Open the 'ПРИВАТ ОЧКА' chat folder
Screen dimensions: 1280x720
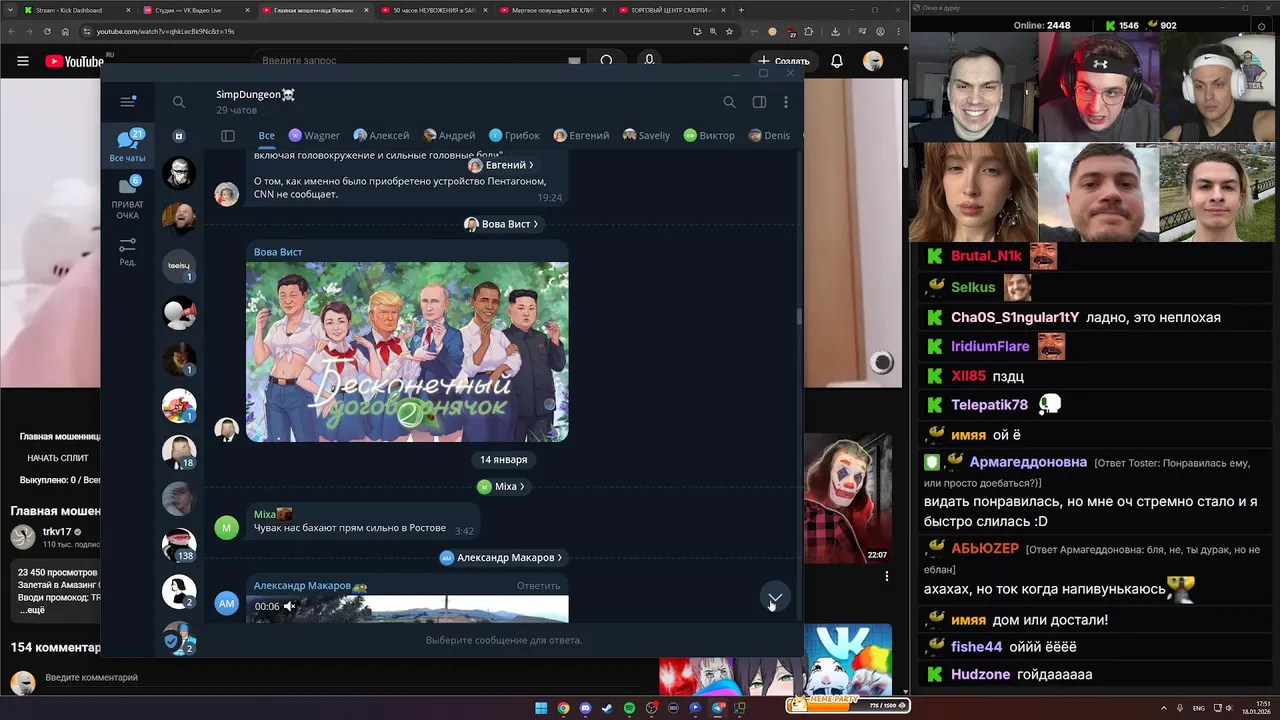pyautogui.click(x=127, y=198)
